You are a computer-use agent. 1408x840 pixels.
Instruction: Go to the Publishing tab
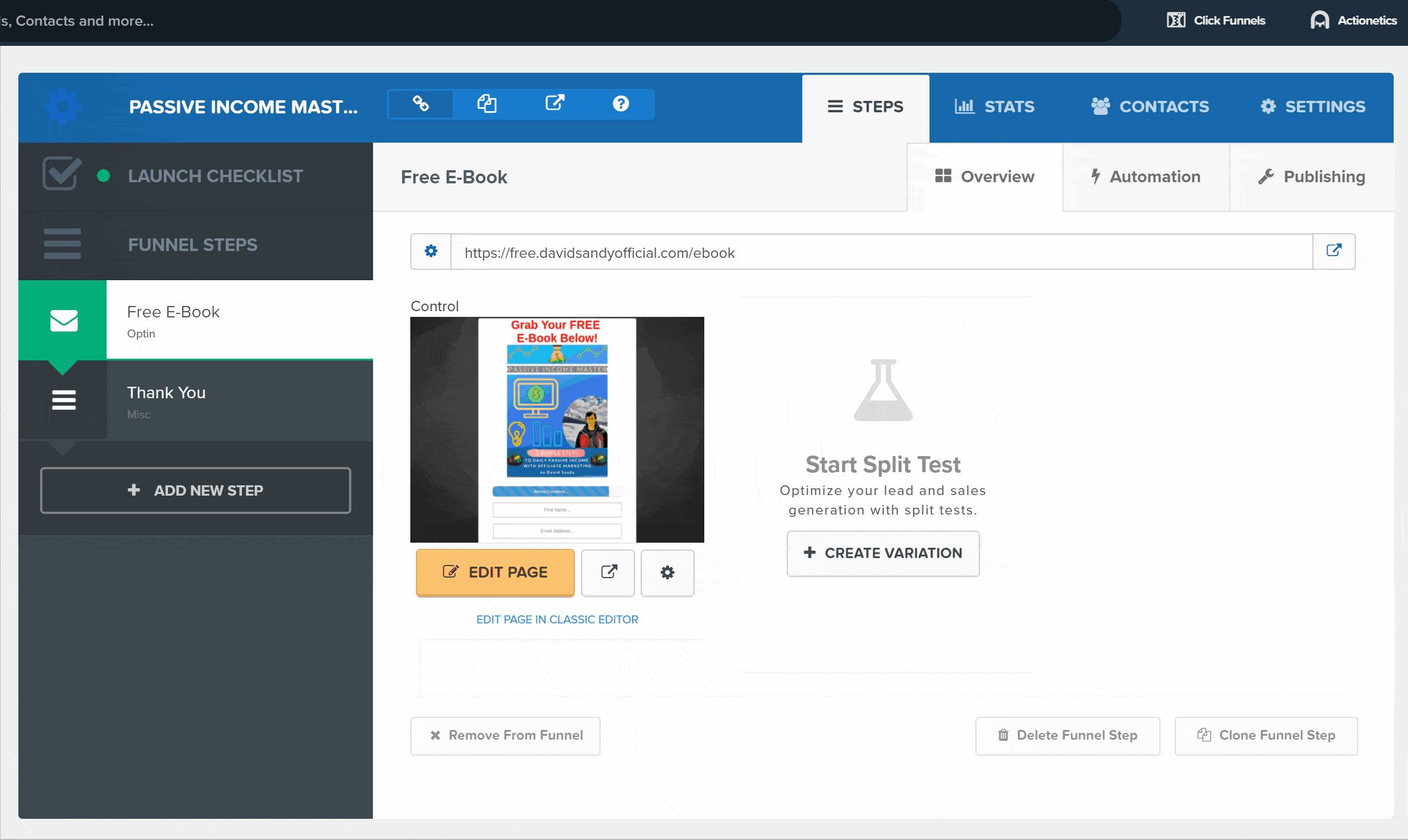tap(1312, 177)
